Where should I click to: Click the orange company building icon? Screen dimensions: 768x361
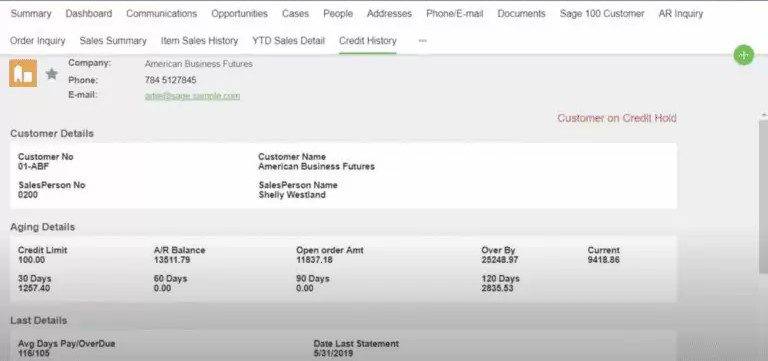click(23, 73)
